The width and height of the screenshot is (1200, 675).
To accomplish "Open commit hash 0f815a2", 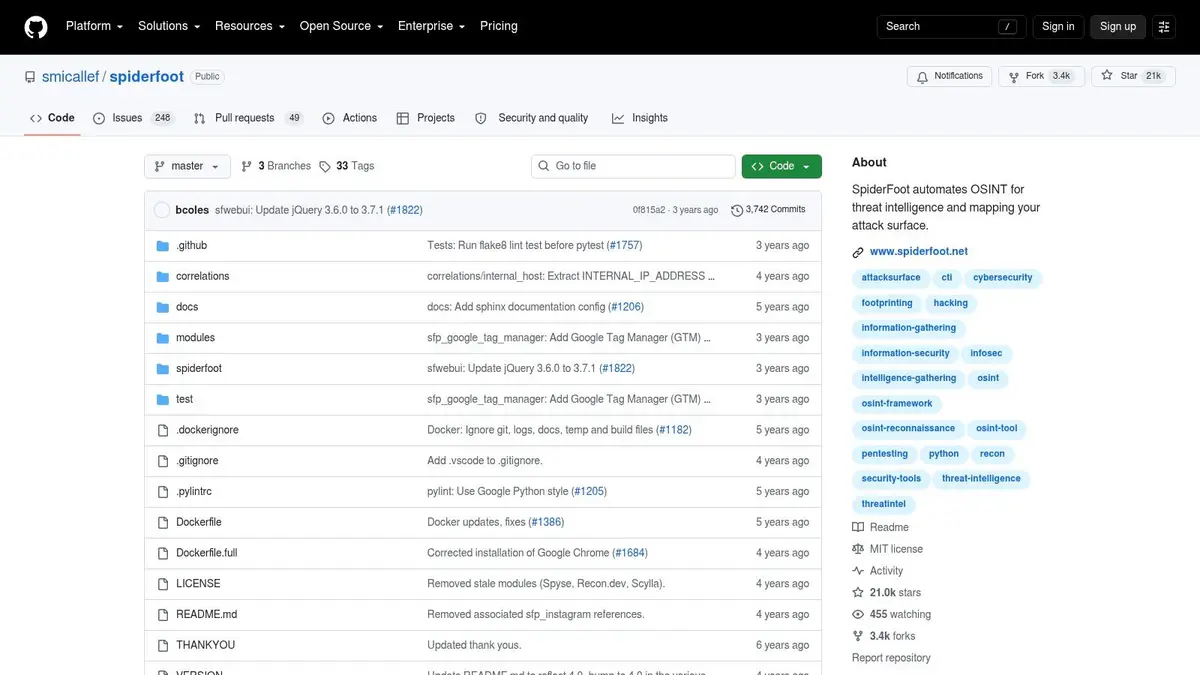I will tap(649, 210).
